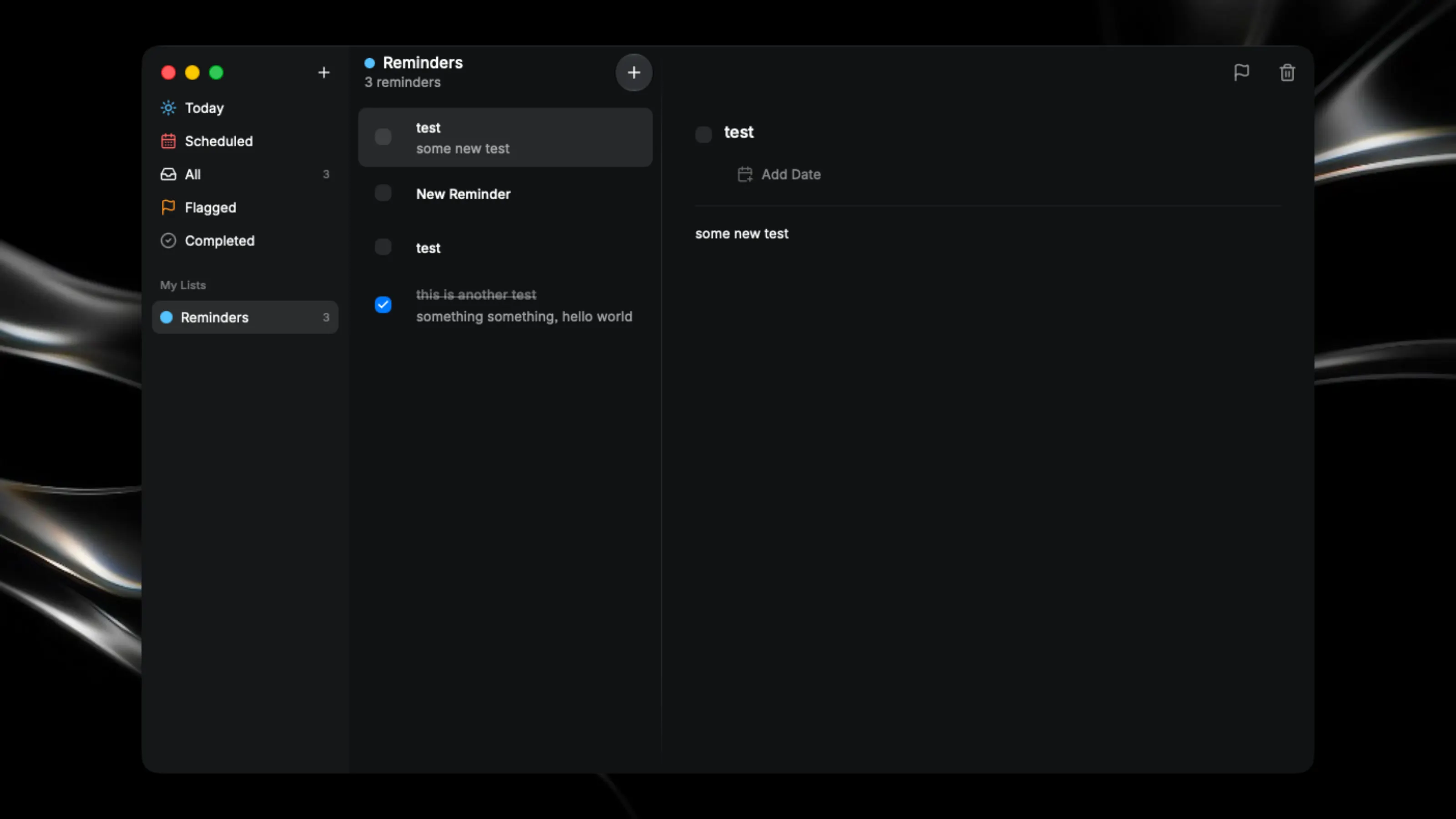Image resolution: width=1456 pixels, height=819 pixels.
Task: Select the 'this is another test' row title
Action: [x=476, y=294]
